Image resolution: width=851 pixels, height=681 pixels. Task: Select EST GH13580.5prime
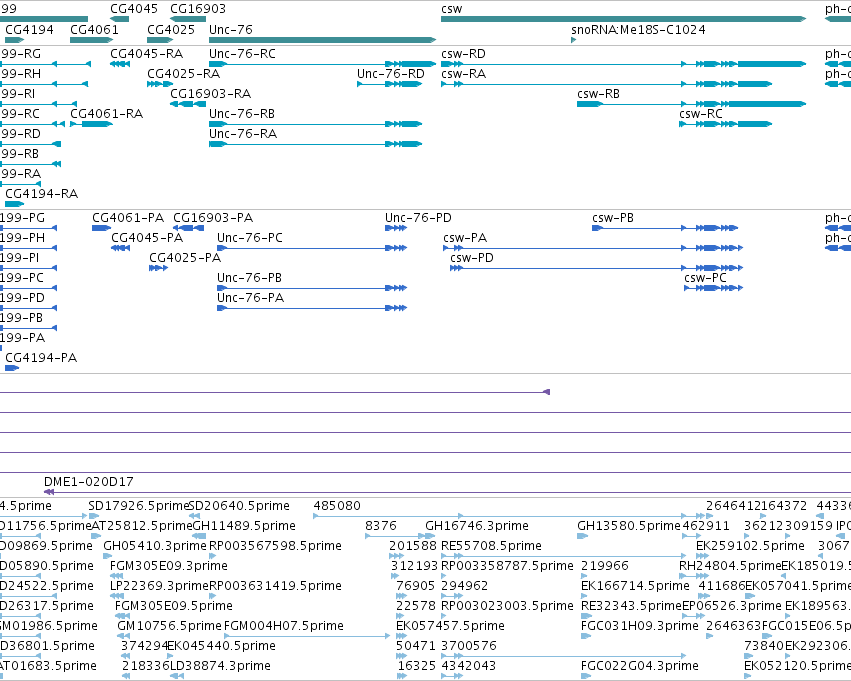(x=628, y=526)
